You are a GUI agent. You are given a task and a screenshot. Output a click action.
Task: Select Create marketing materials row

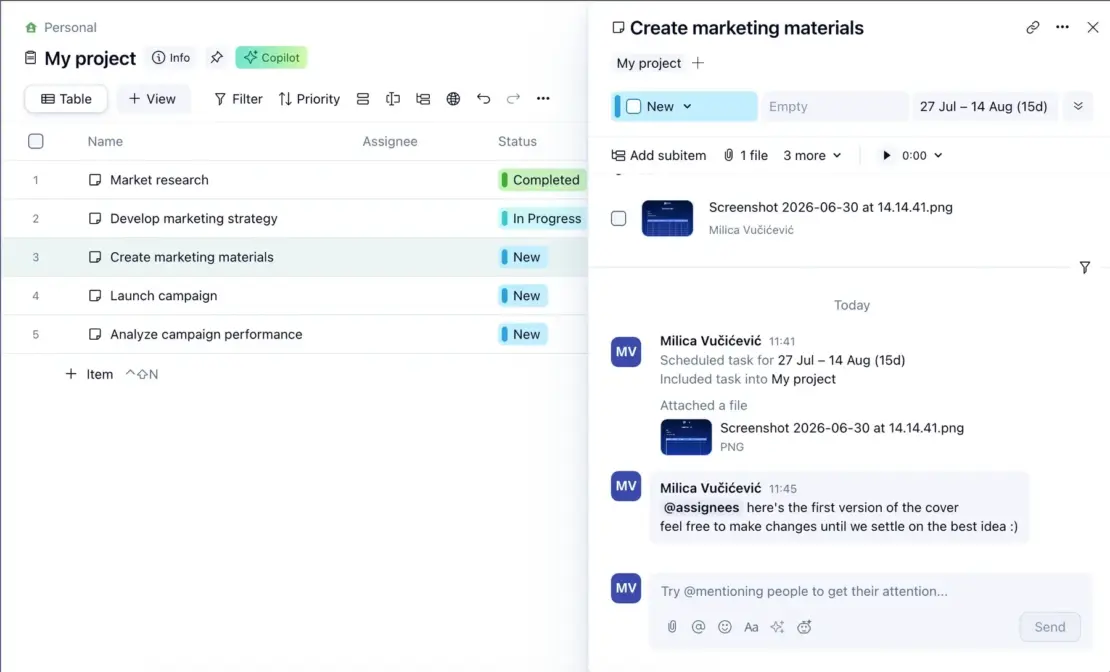point(294,257)
